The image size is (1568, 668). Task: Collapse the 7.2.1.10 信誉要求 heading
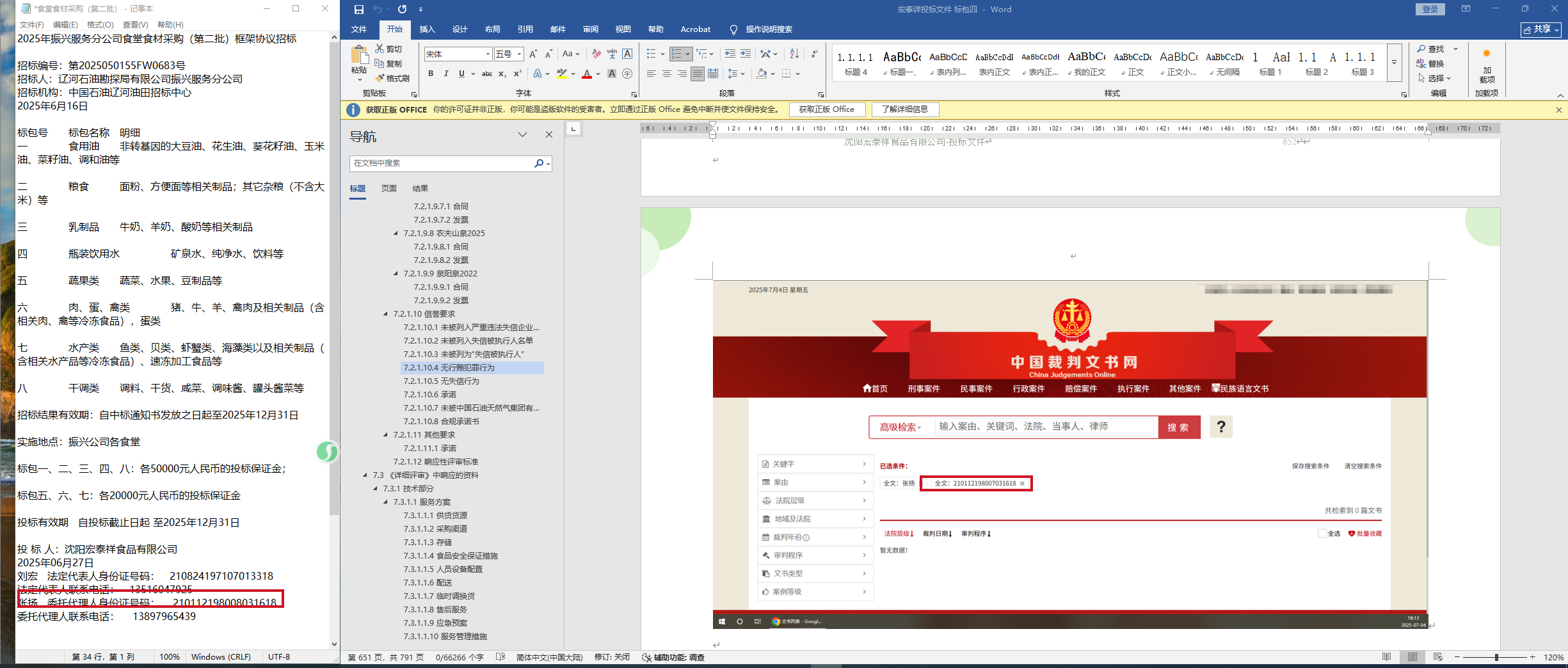click(x=385, y=314)
